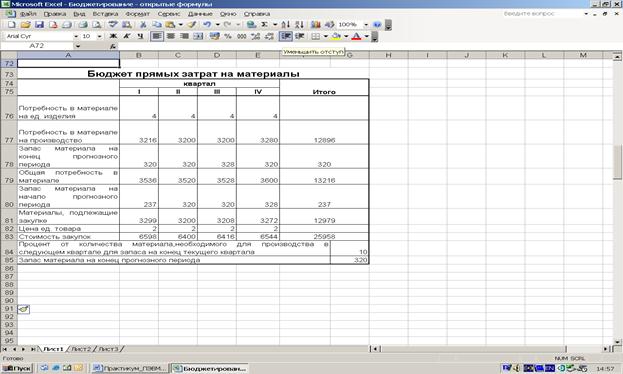The image size is (623, 374).
Task: Apply percent style format
Action: 228,36
